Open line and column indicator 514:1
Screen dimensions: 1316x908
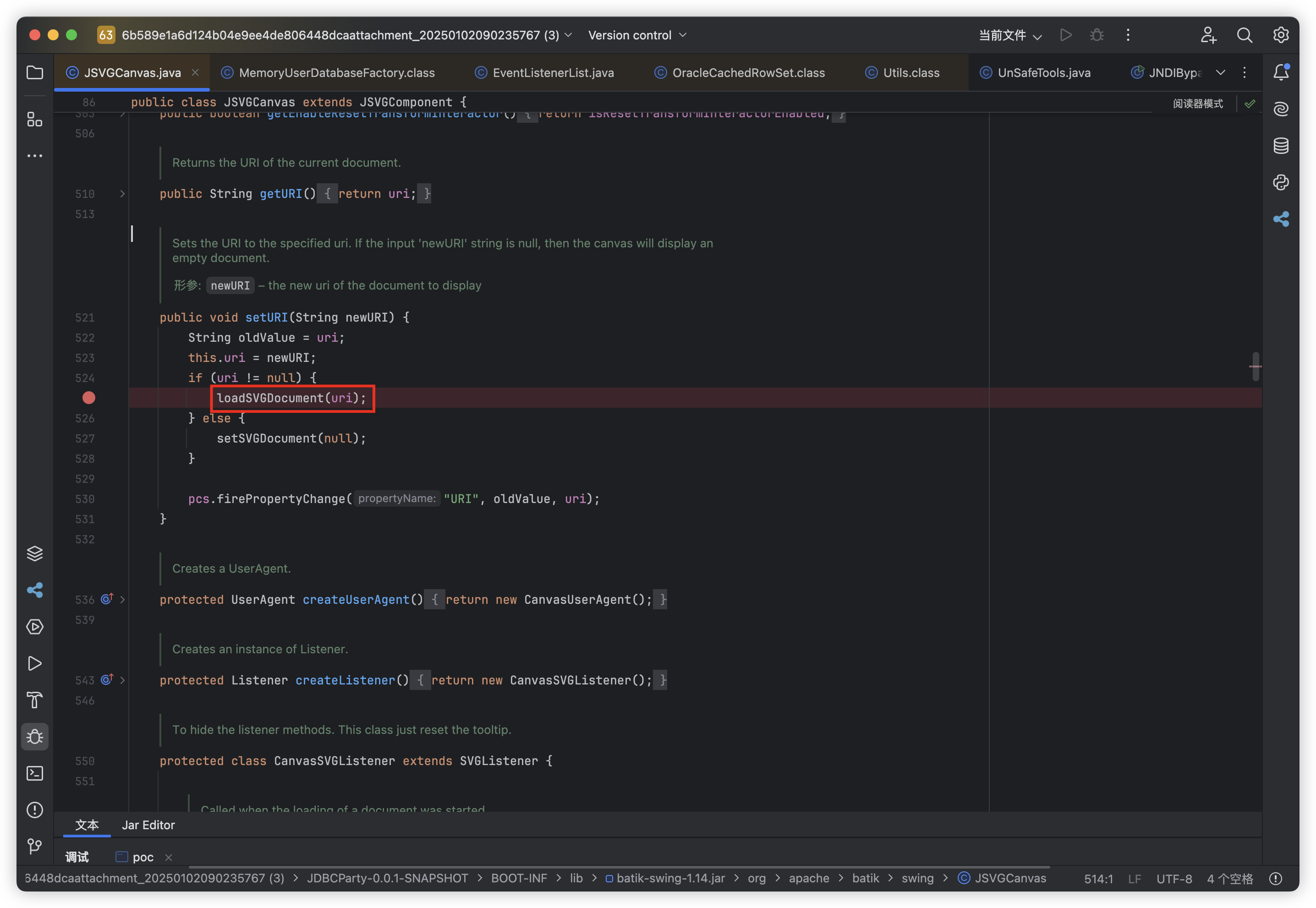pyautogui.click(x=1098, y=879)
